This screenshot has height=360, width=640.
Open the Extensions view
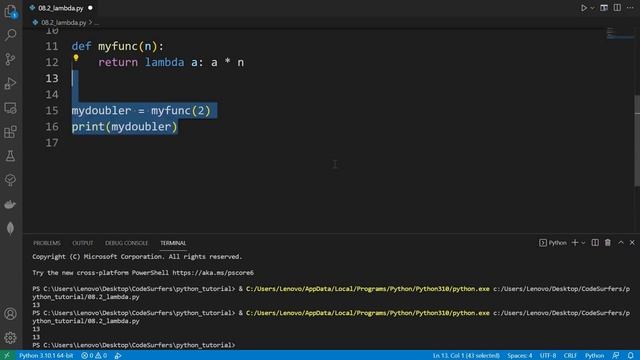click(x=10, y=132)
